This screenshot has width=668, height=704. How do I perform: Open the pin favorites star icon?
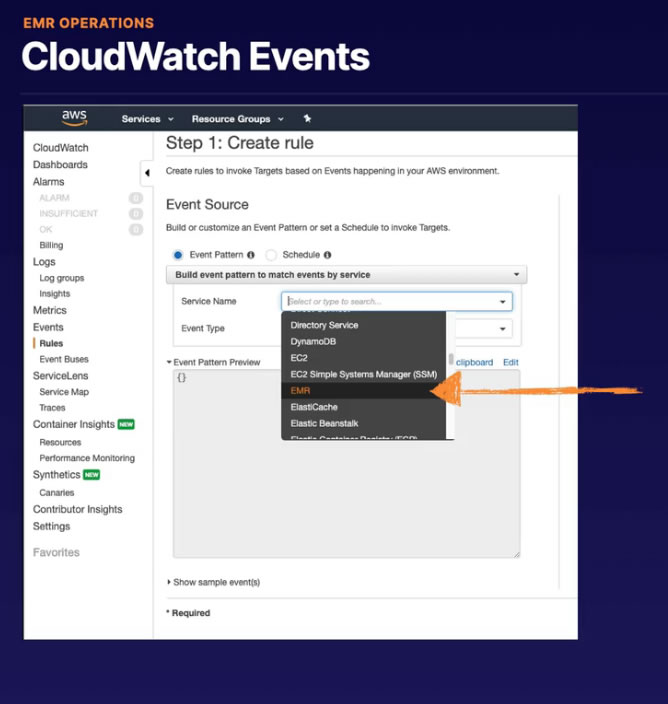(307, 119)
